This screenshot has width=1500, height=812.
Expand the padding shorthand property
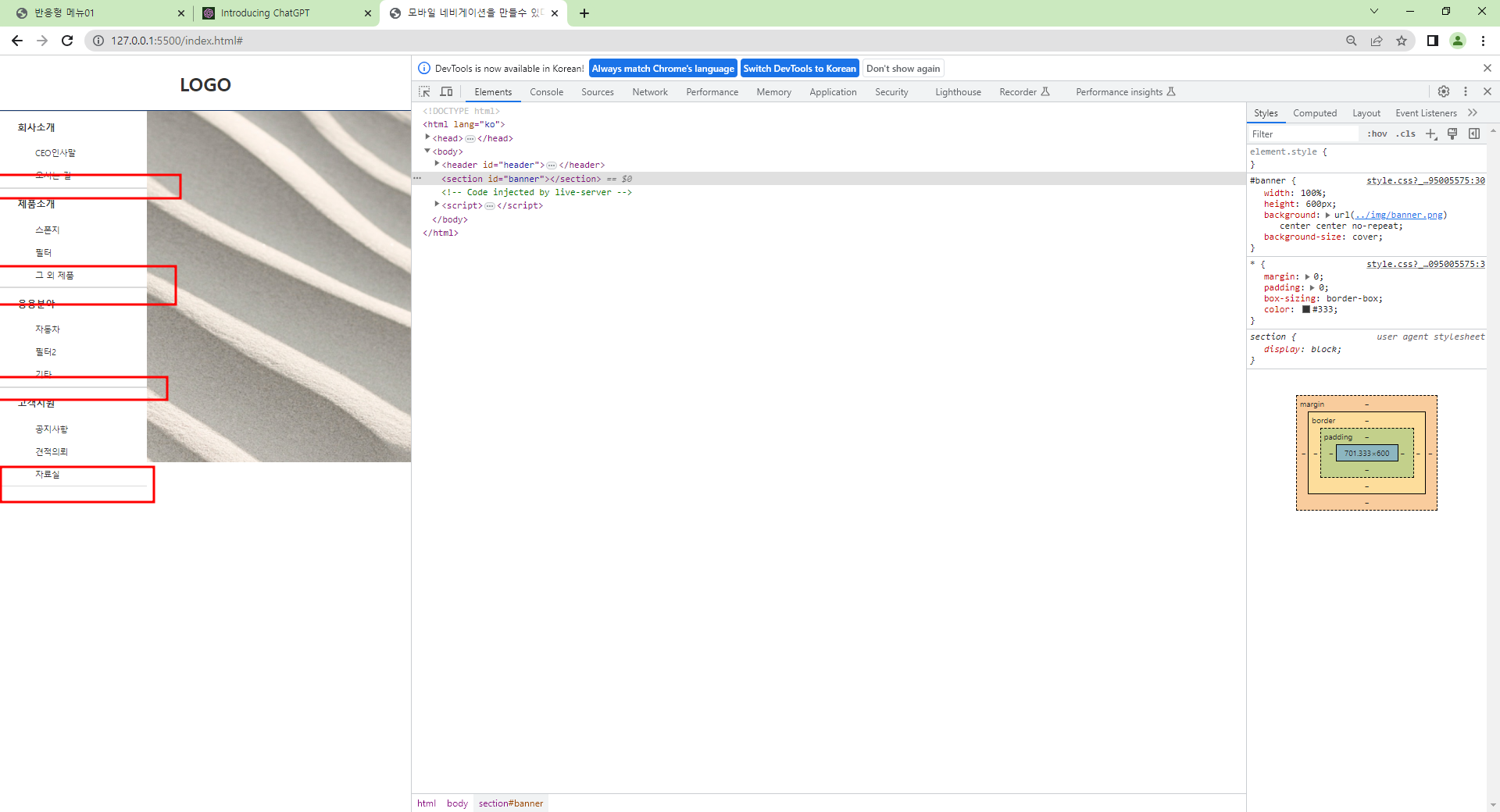(1312, 287)
